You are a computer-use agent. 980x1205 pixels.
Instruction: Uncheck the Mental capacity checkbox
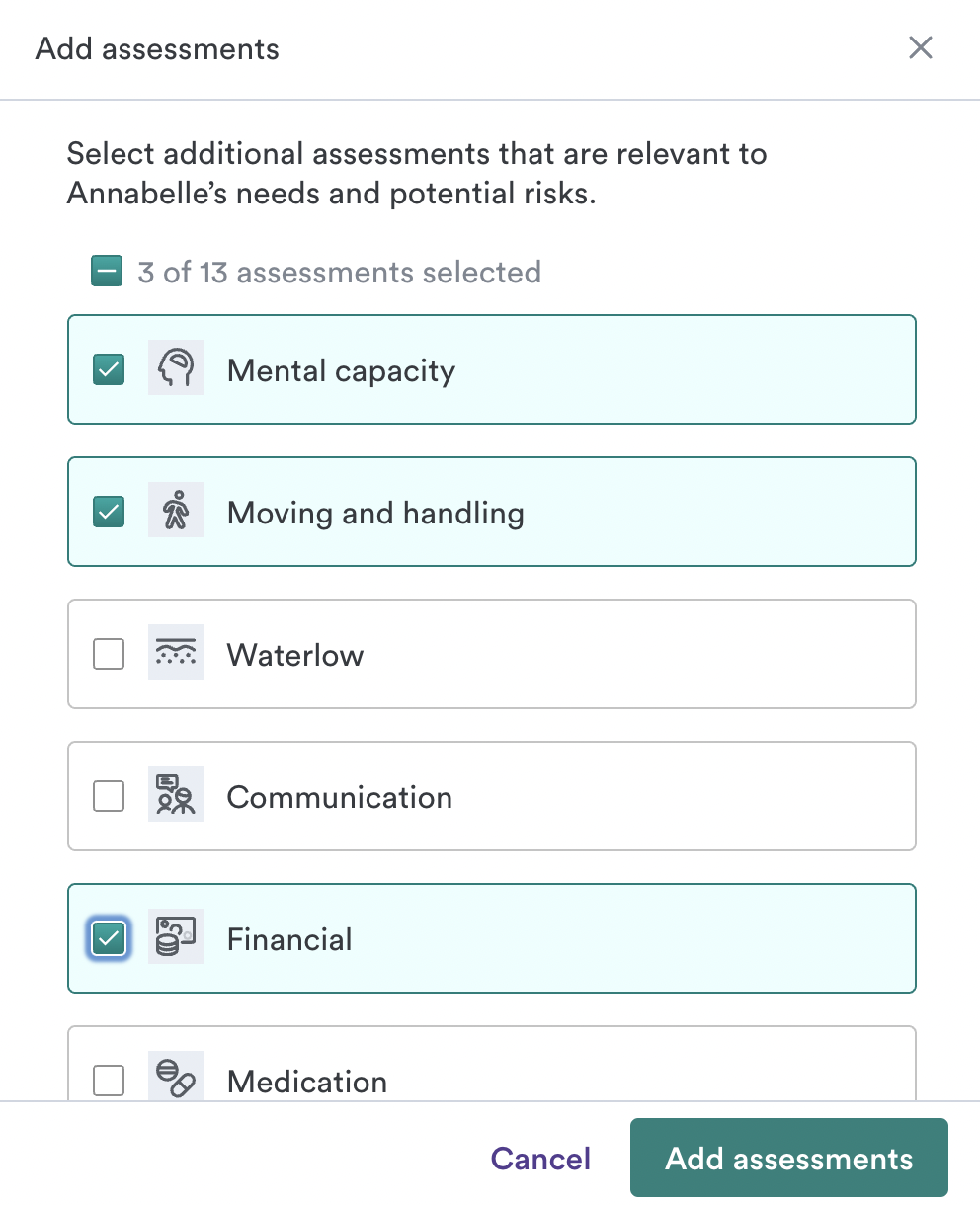click(x=109, y=369)
